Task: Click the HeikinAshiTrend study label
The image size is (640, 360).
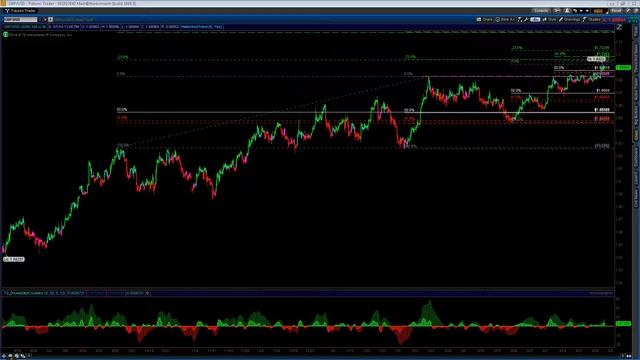Action: click(x=202, y=27)
